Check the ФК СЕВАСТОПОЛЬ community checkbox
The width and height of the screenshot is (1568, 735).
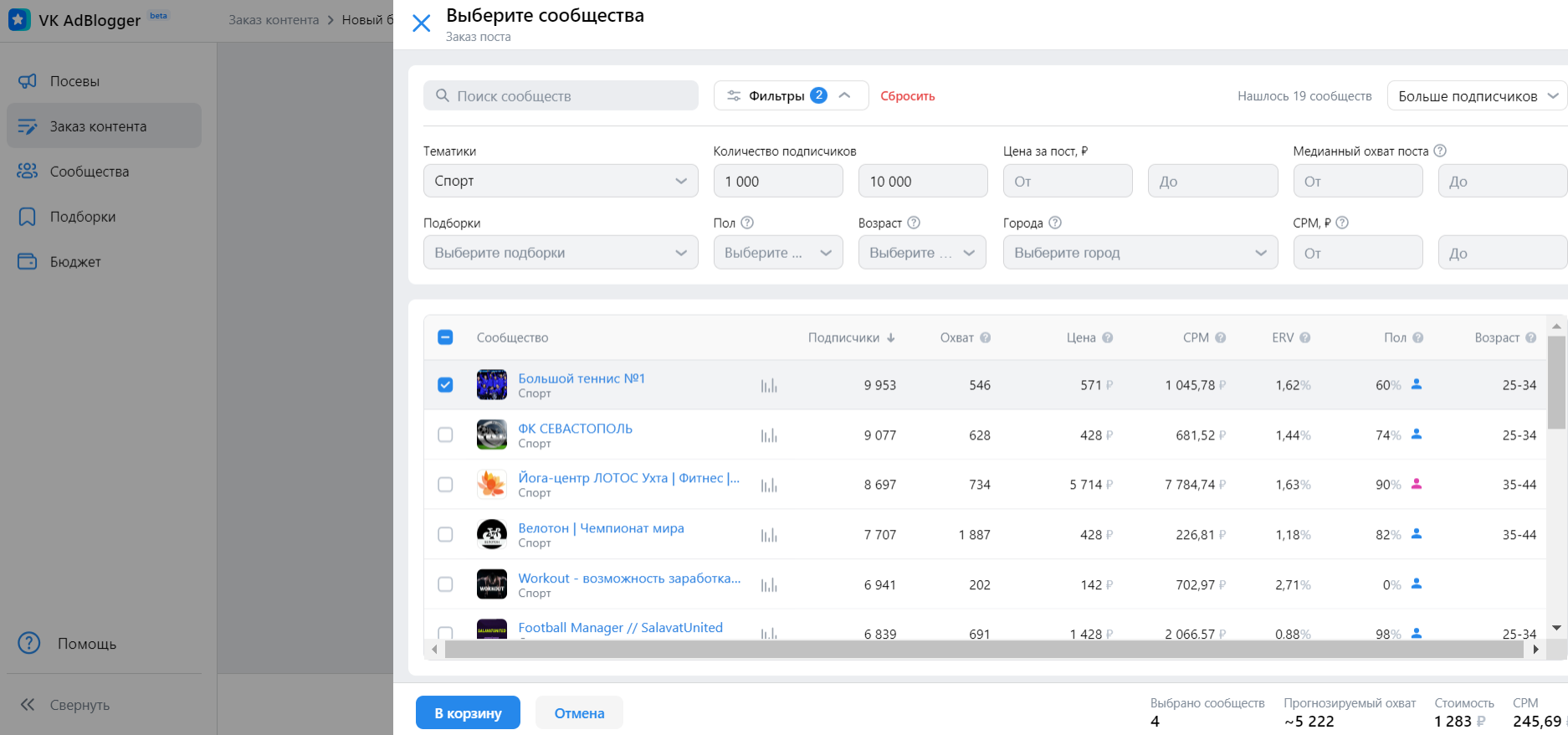click(x=445, y=435)
